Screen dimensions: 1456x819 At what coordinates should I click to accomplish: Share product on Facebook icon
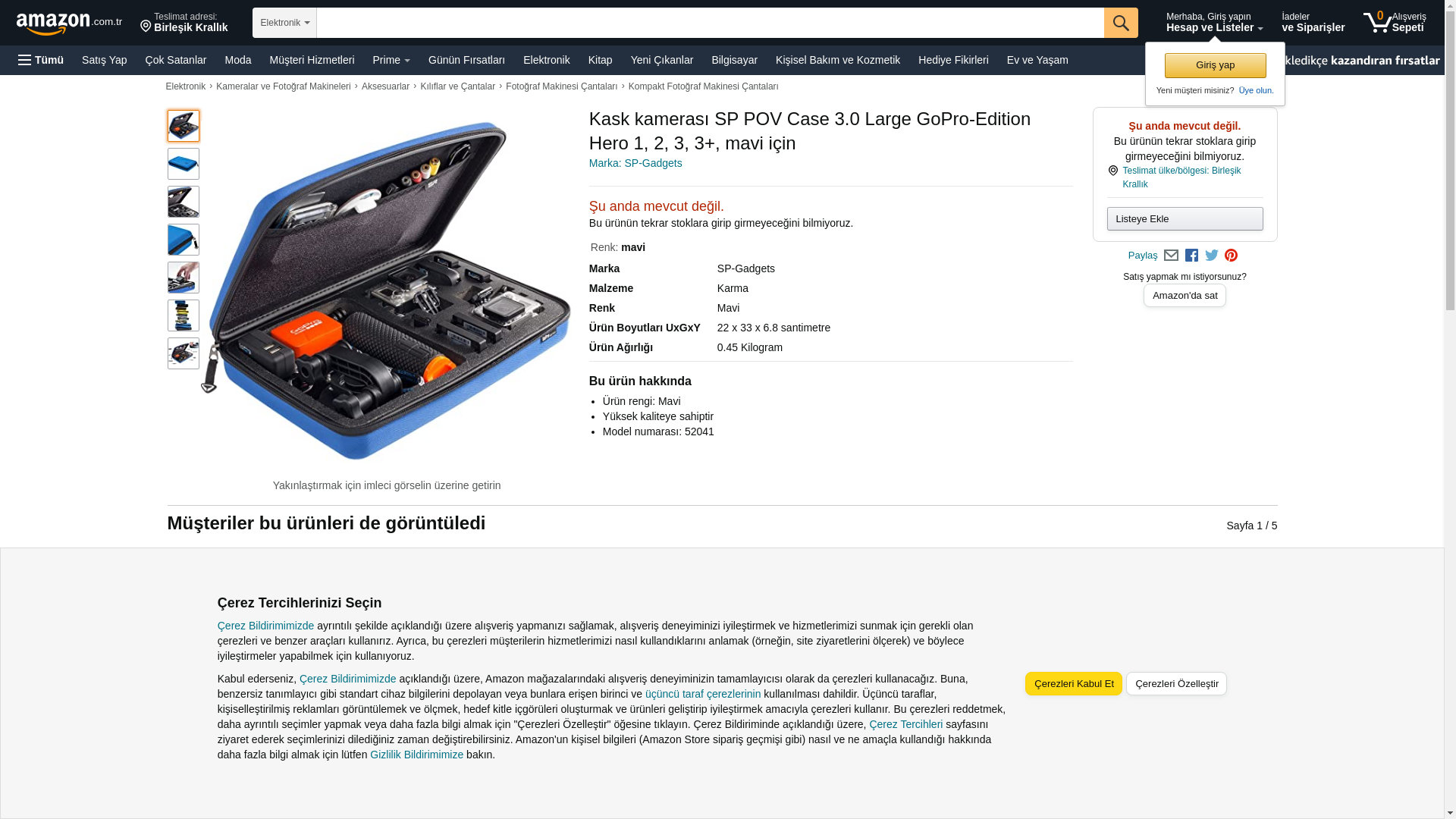[1191, 256]
